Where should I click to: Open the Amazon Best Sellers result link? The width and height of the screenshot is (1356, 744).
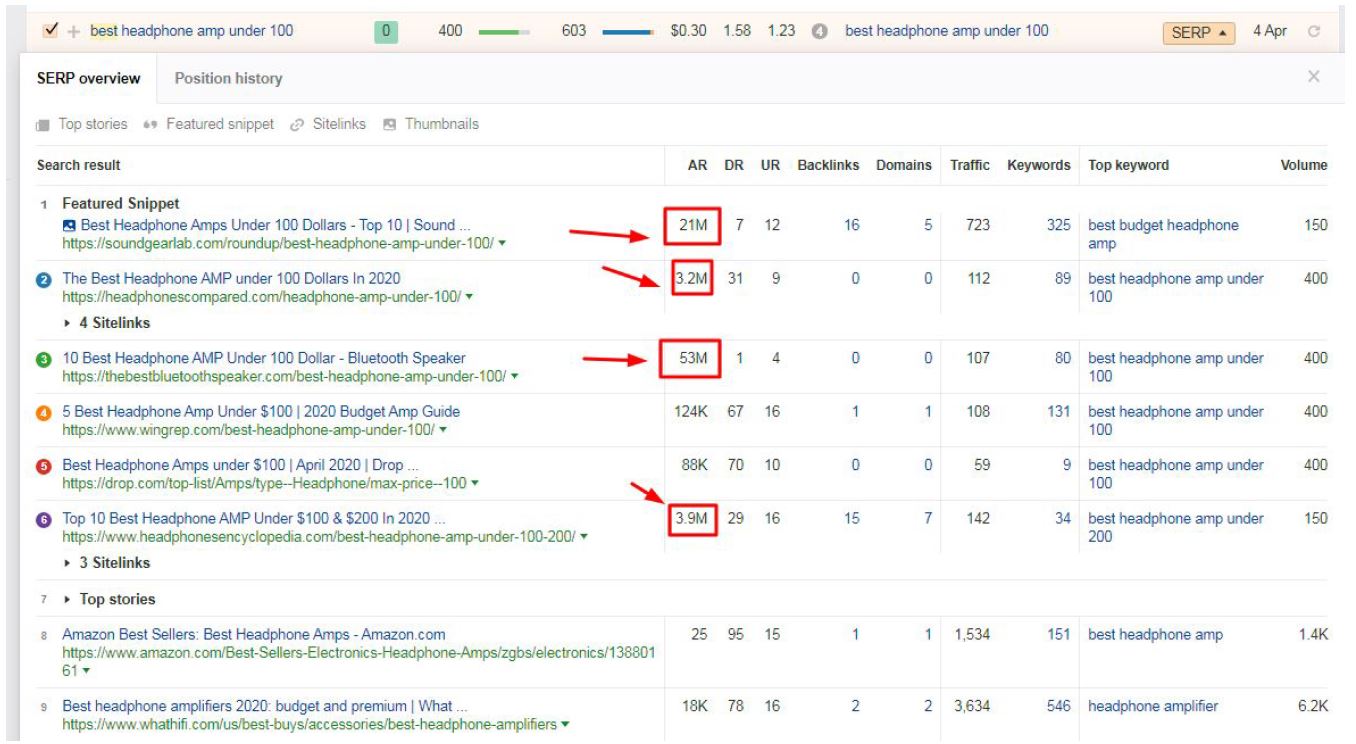[x=254, y=635]
